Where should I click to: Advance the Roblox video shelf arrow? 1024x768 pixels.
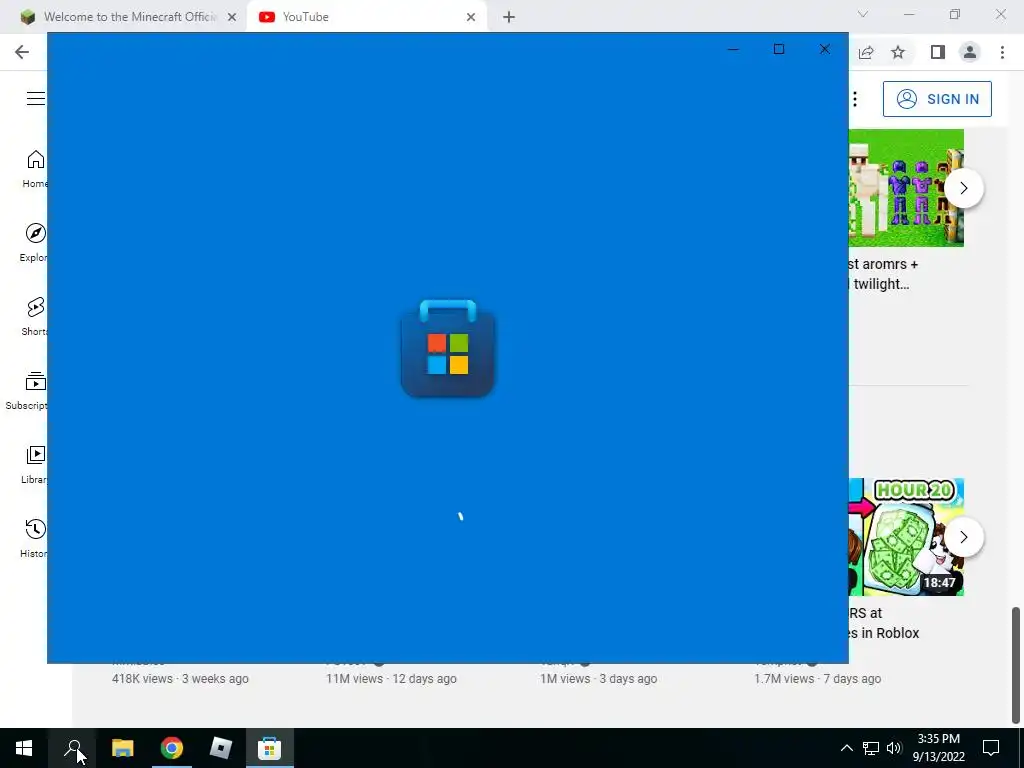pos(964,537)
